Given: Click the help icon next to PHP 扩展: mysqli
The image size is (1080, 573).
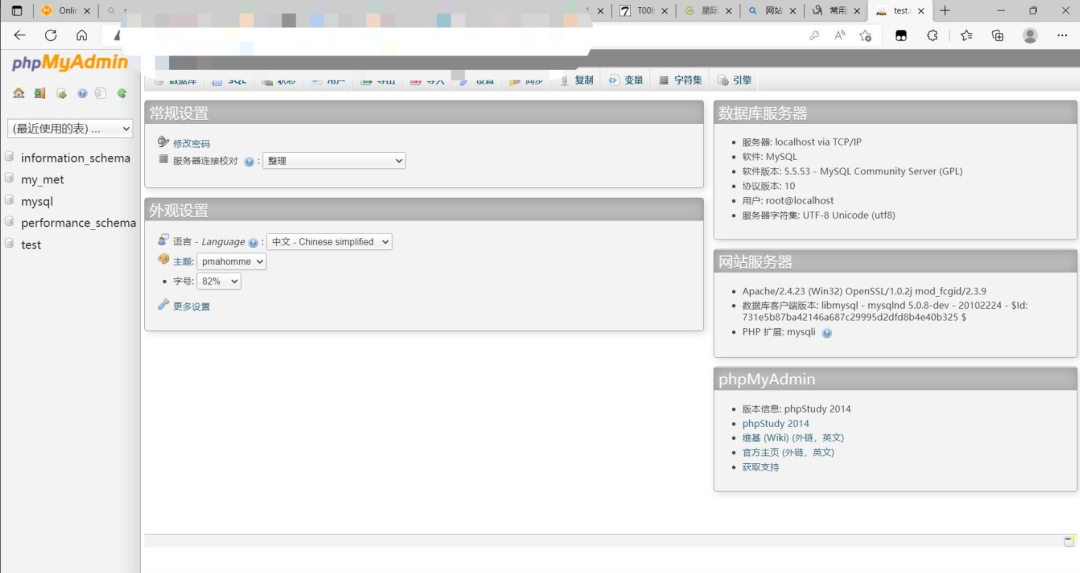Looking at the screenshot, I should 827,333.
